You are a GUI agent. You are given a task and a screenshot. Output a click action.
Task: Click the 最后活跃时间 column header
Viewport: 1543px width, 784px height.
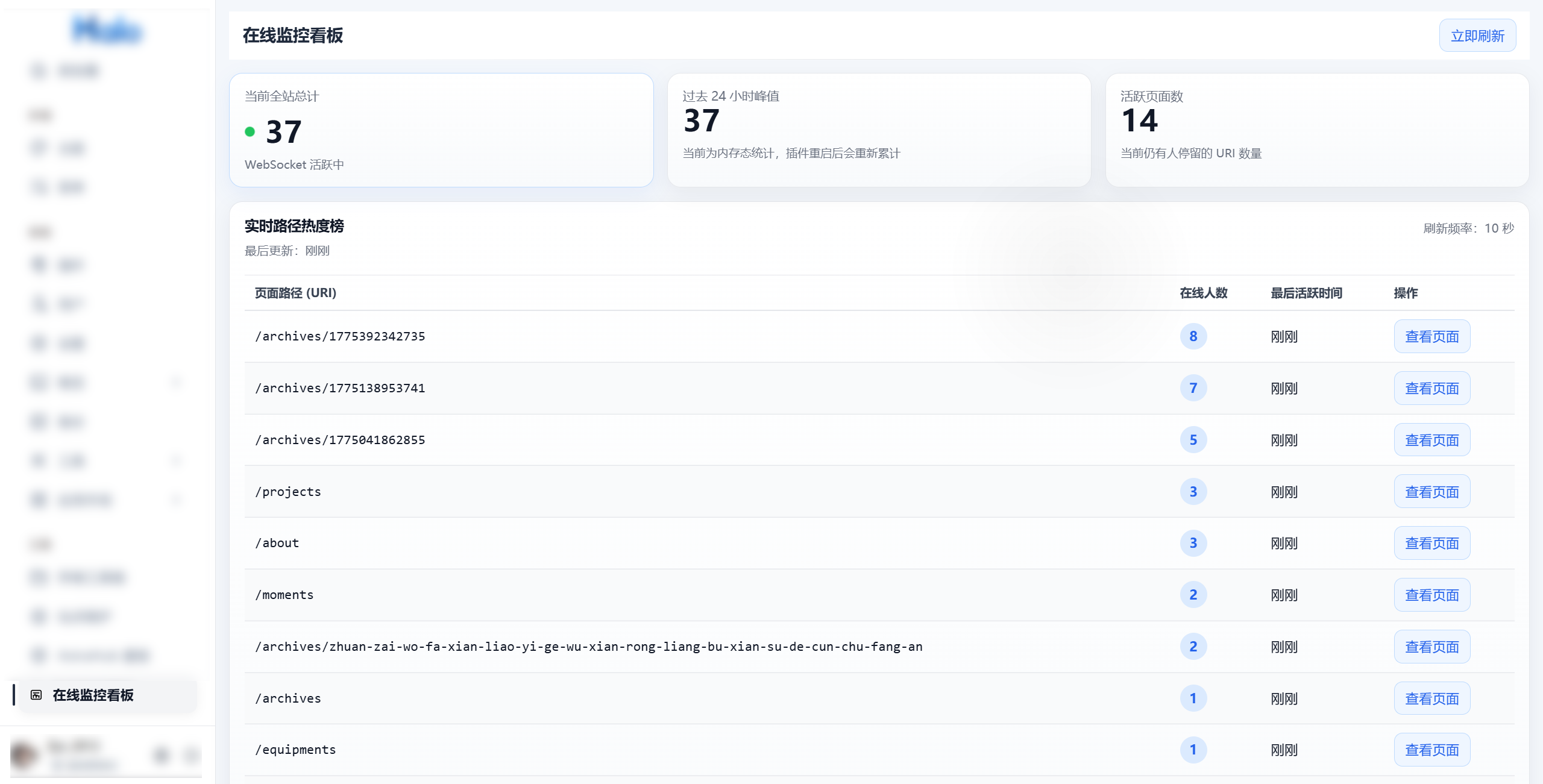(x=1306, y=293)
